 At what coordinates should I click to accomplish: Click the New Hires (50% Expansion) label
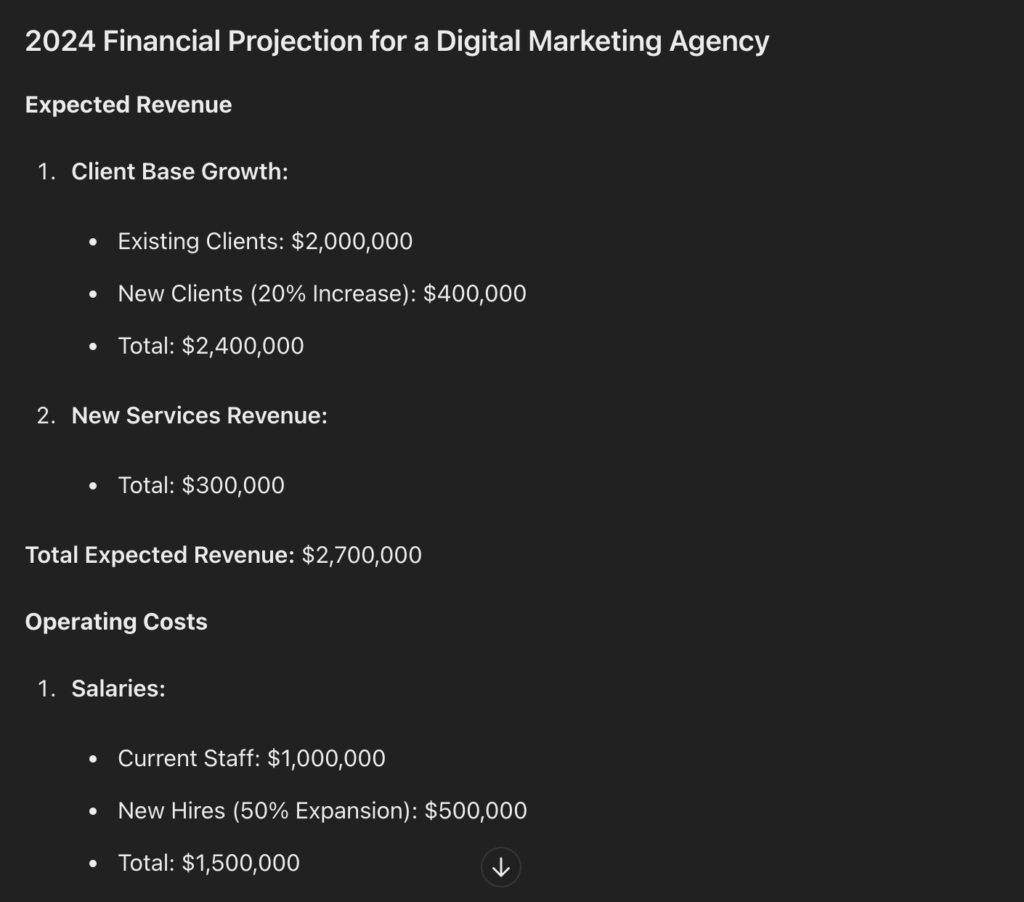[x=267, y=811]
